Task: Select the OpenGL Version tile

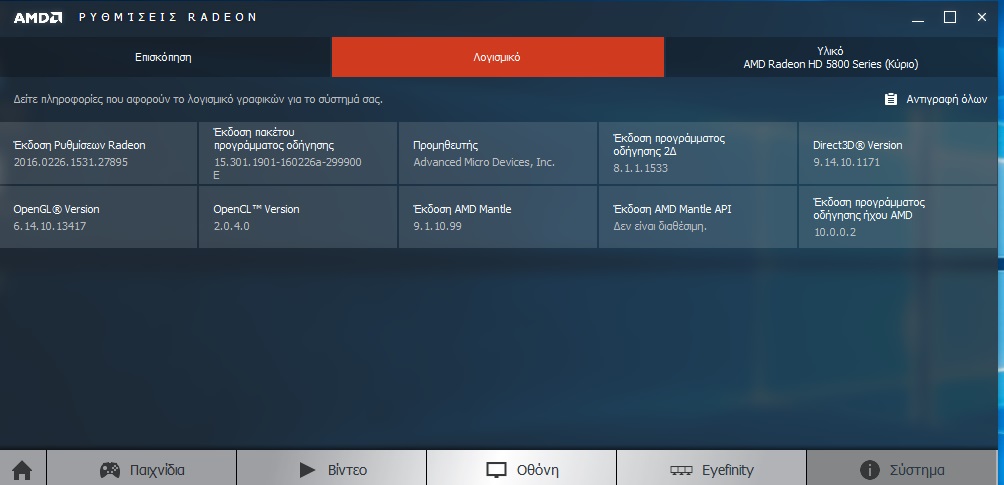Action: [99, 217]
